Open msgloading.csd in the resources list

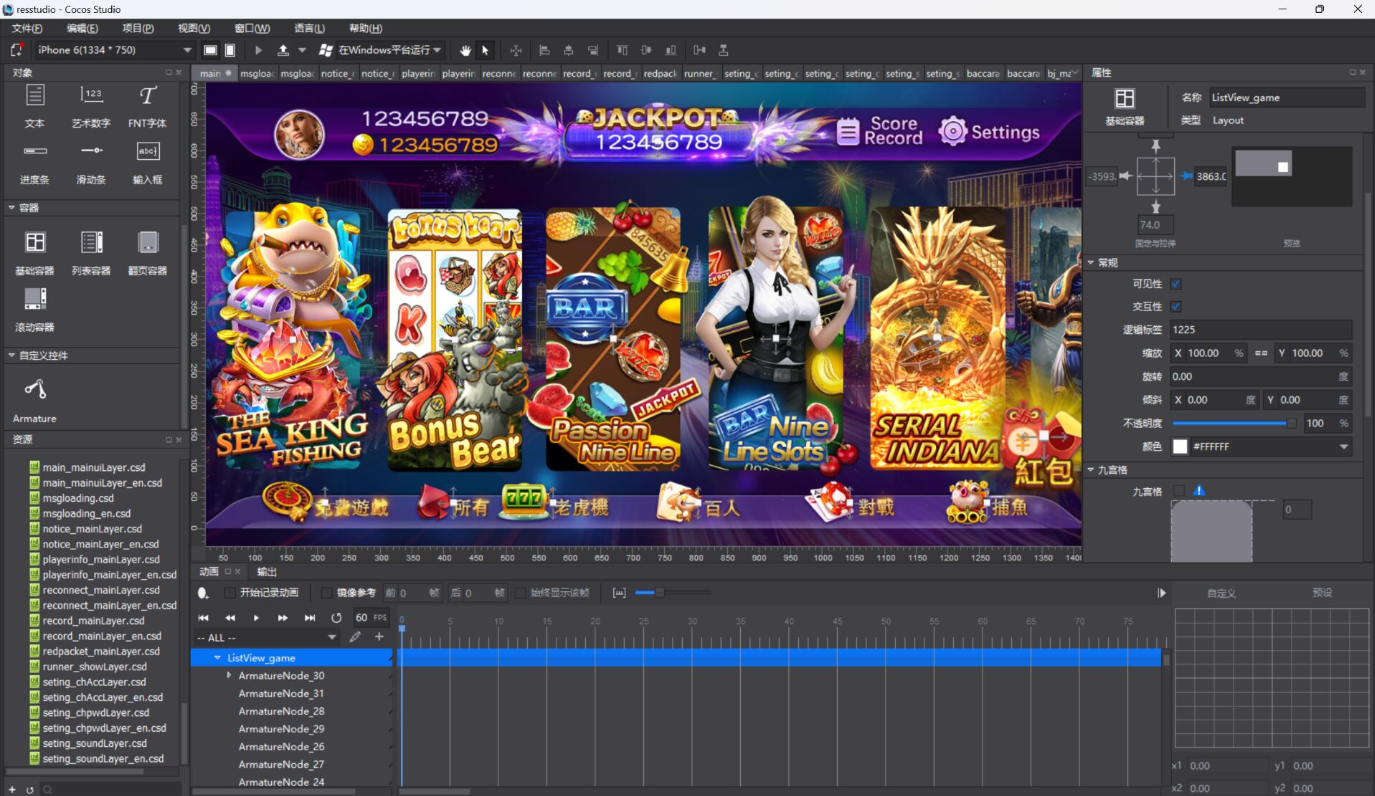point(78,498)
